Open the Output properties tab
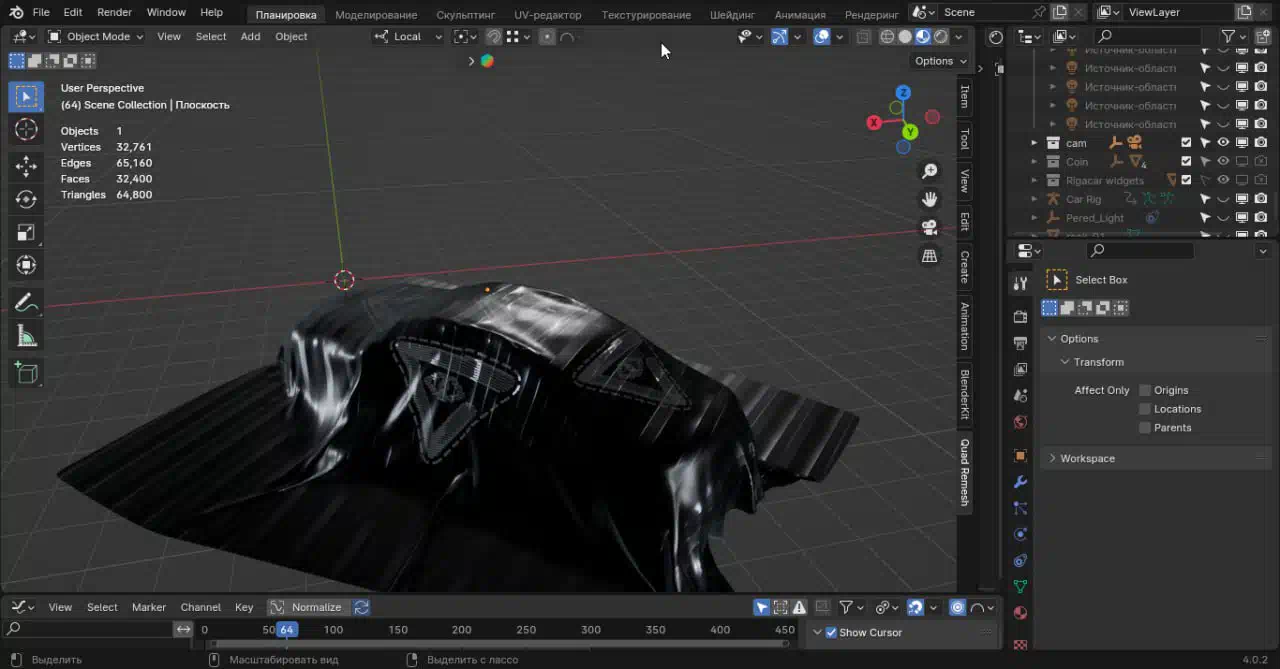Screen dimensions: 1280x669 pyautogui.click(x=1020, y=343)
